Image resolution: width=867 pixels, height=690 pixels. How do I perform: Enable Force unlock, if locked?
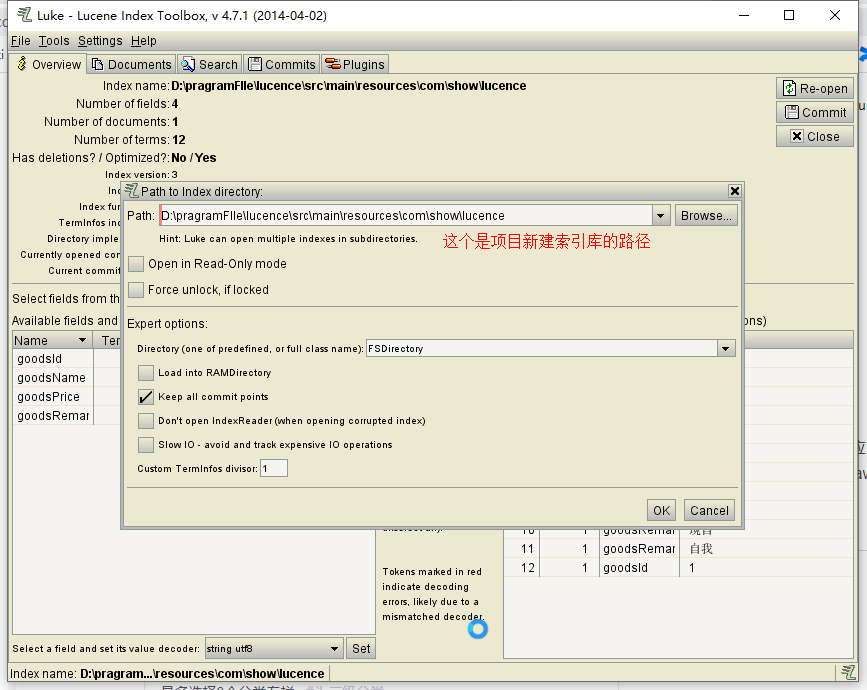tap(136, 290)
